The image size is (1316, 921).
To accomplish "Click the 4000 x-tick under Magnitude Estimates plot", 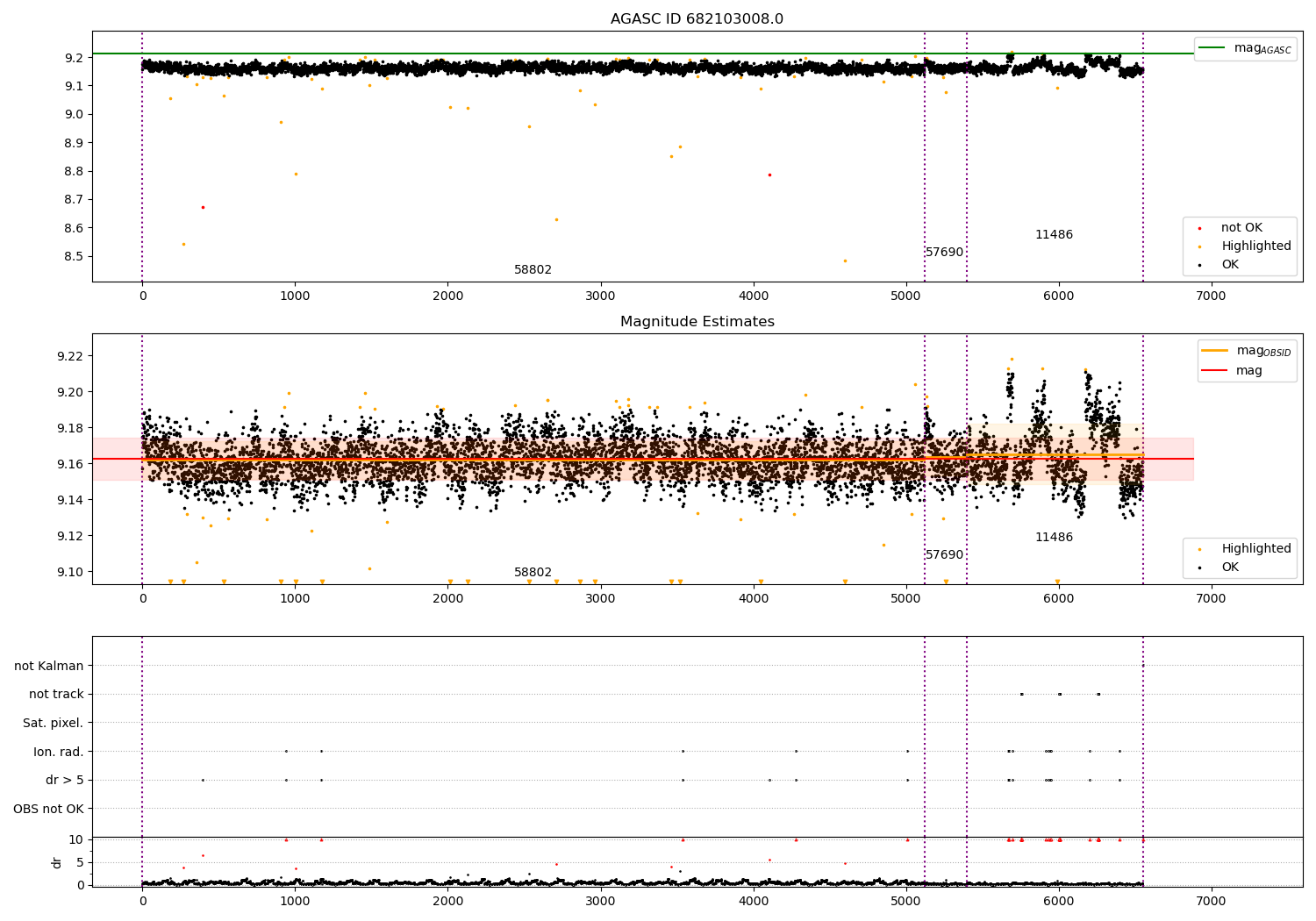I will click(754, 599).
